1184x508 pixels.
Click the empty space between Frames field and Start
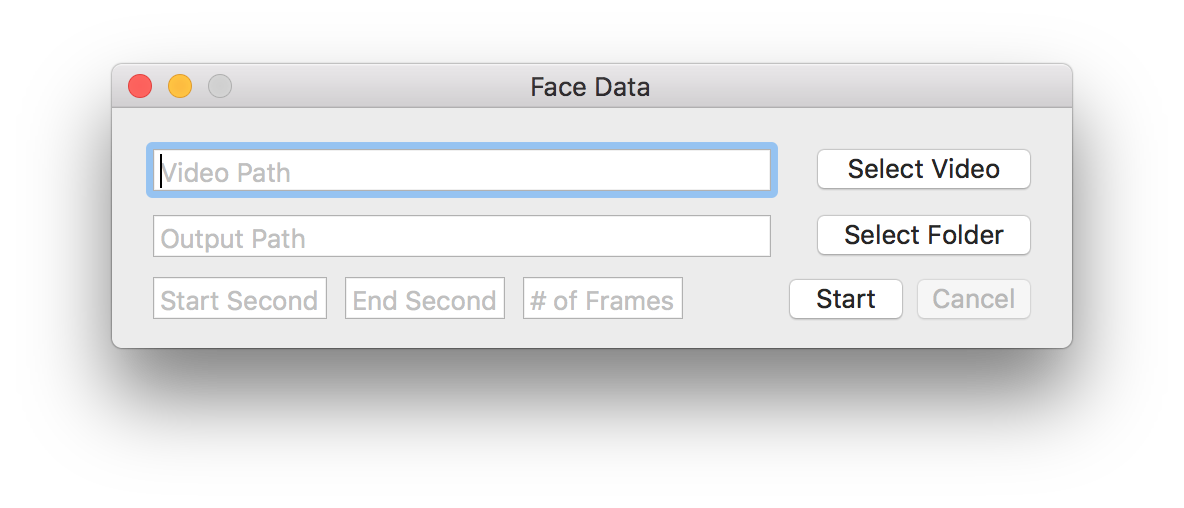point(736,299)
